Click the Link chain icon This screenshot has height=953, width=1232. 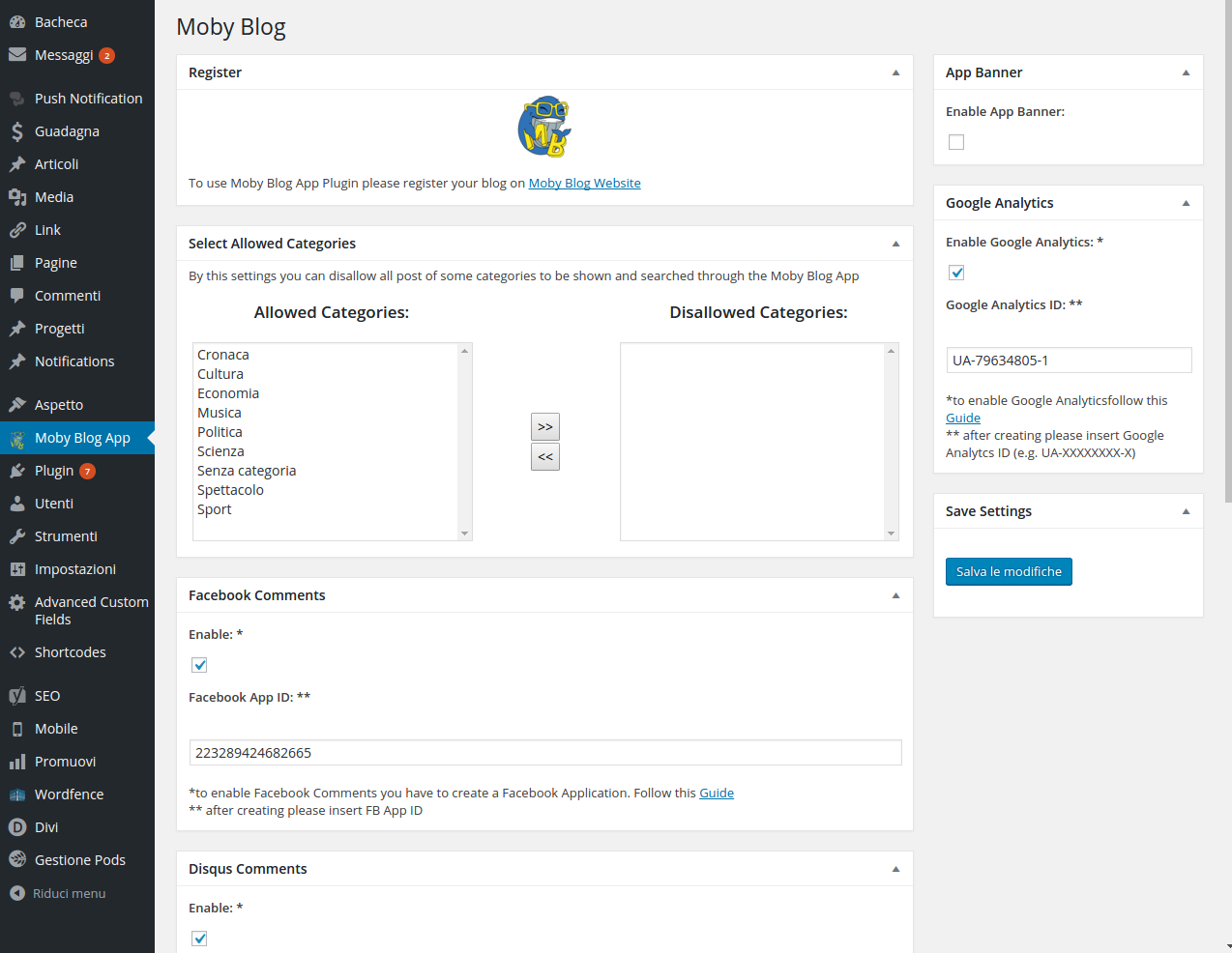(x=17, y=230)
